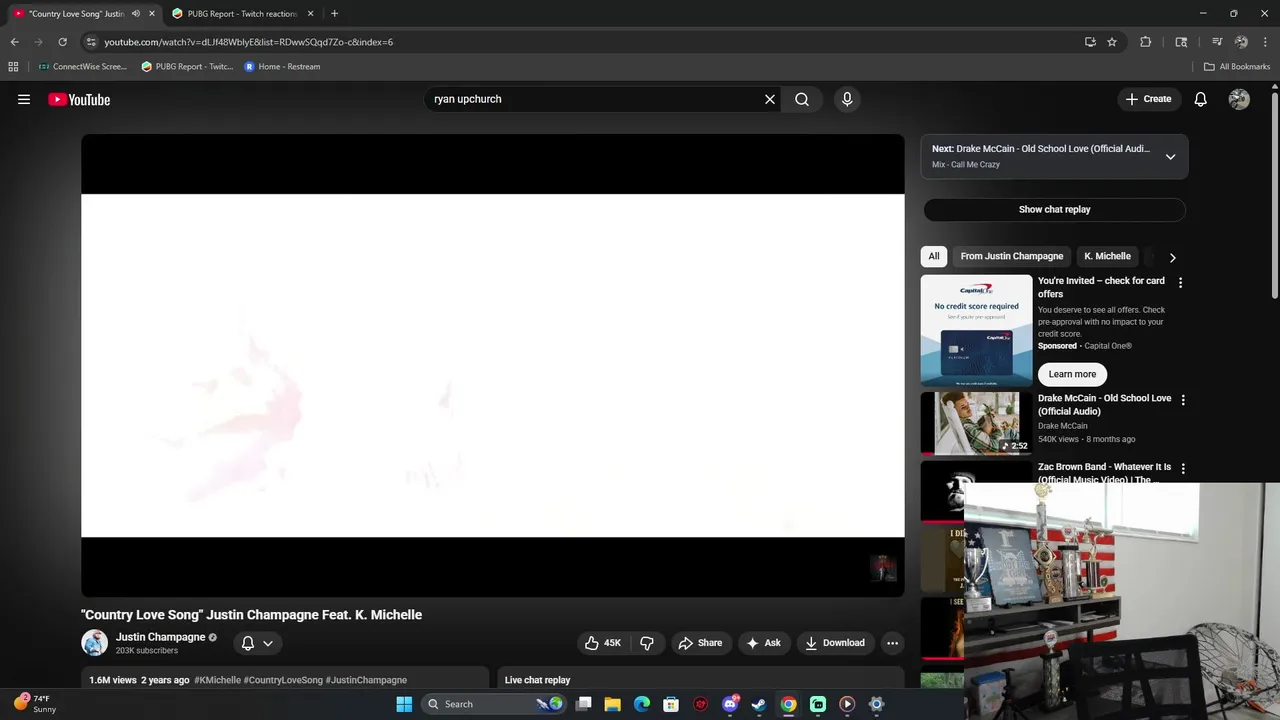This screenshot has width=1280, height=720.
Task: Show chat replay
Action: pyautogui.click(x=1054, y=209)
